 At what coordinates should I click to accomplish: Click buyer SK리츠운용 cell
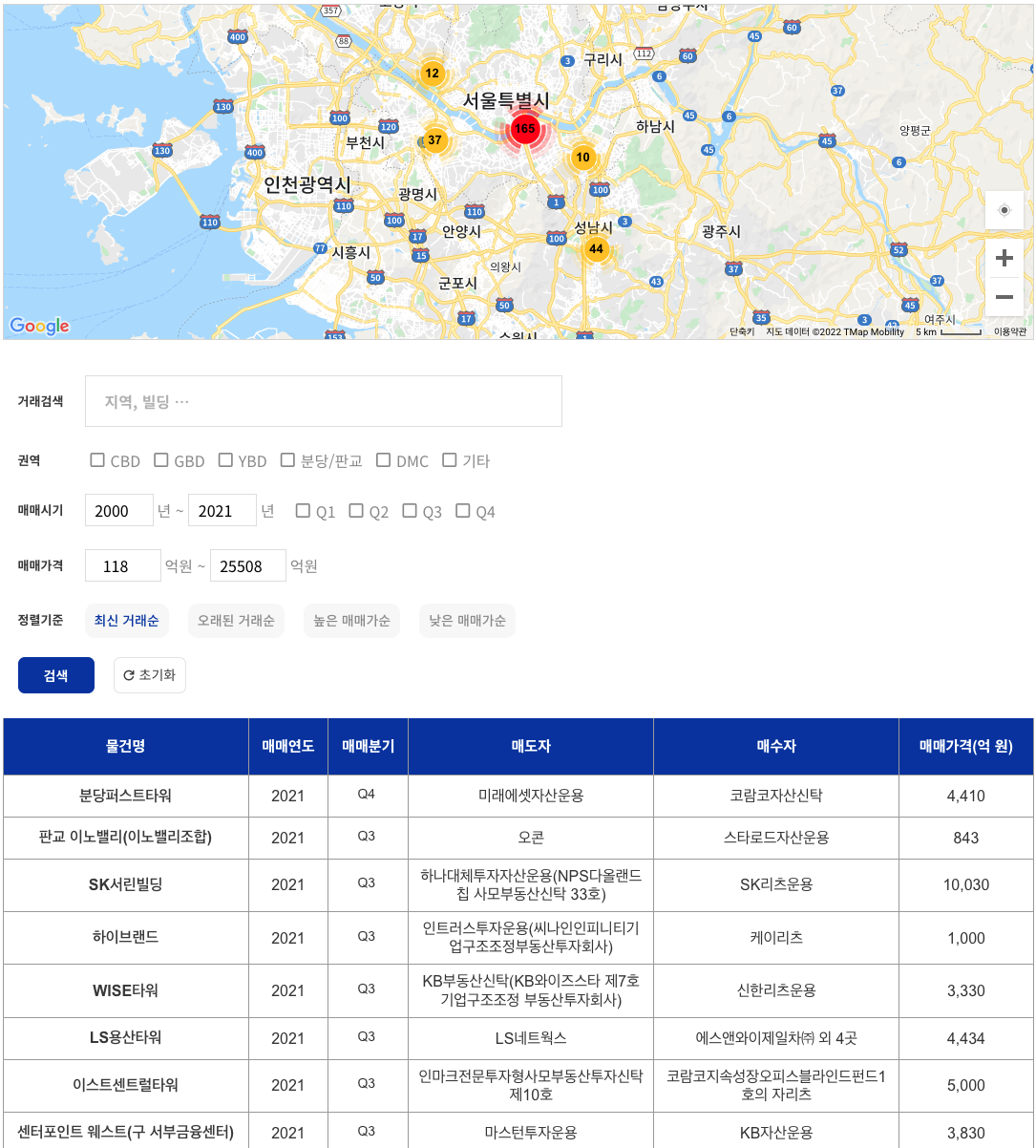pyautogui.click(x=776, y=884)
